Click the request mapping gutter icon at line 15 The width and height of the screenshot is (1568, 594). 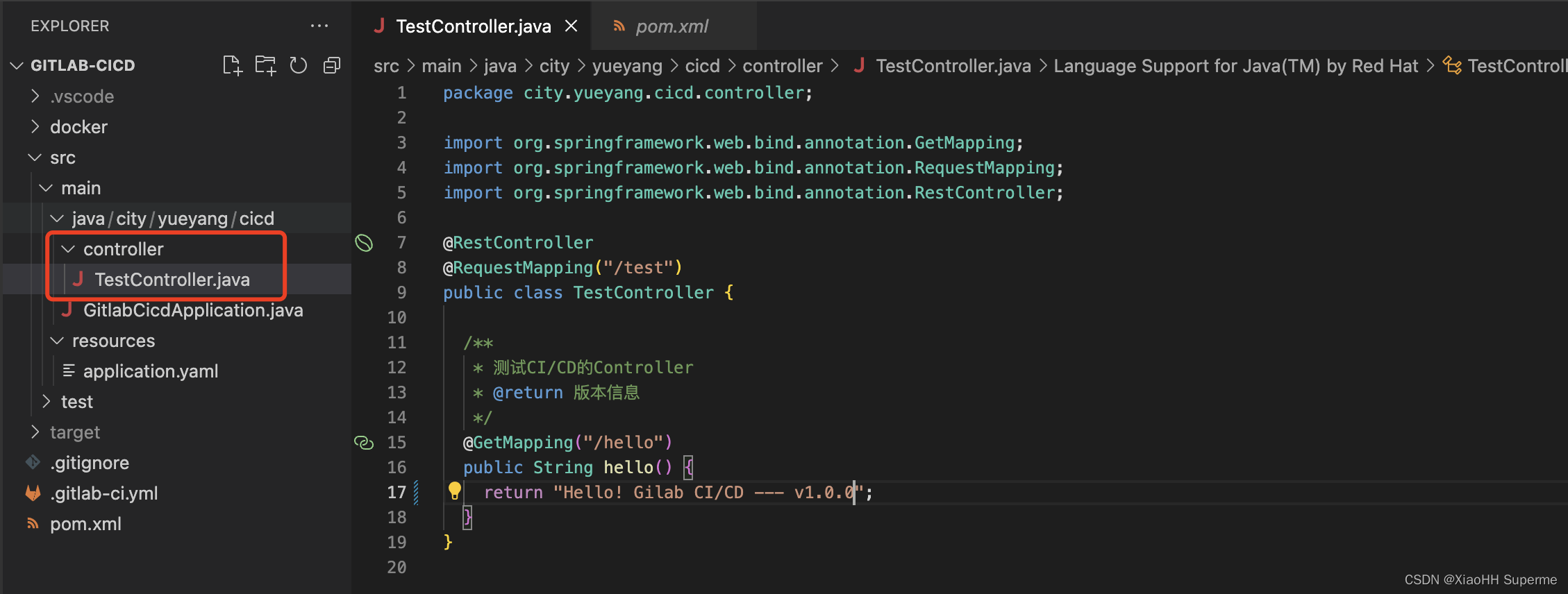364,443
